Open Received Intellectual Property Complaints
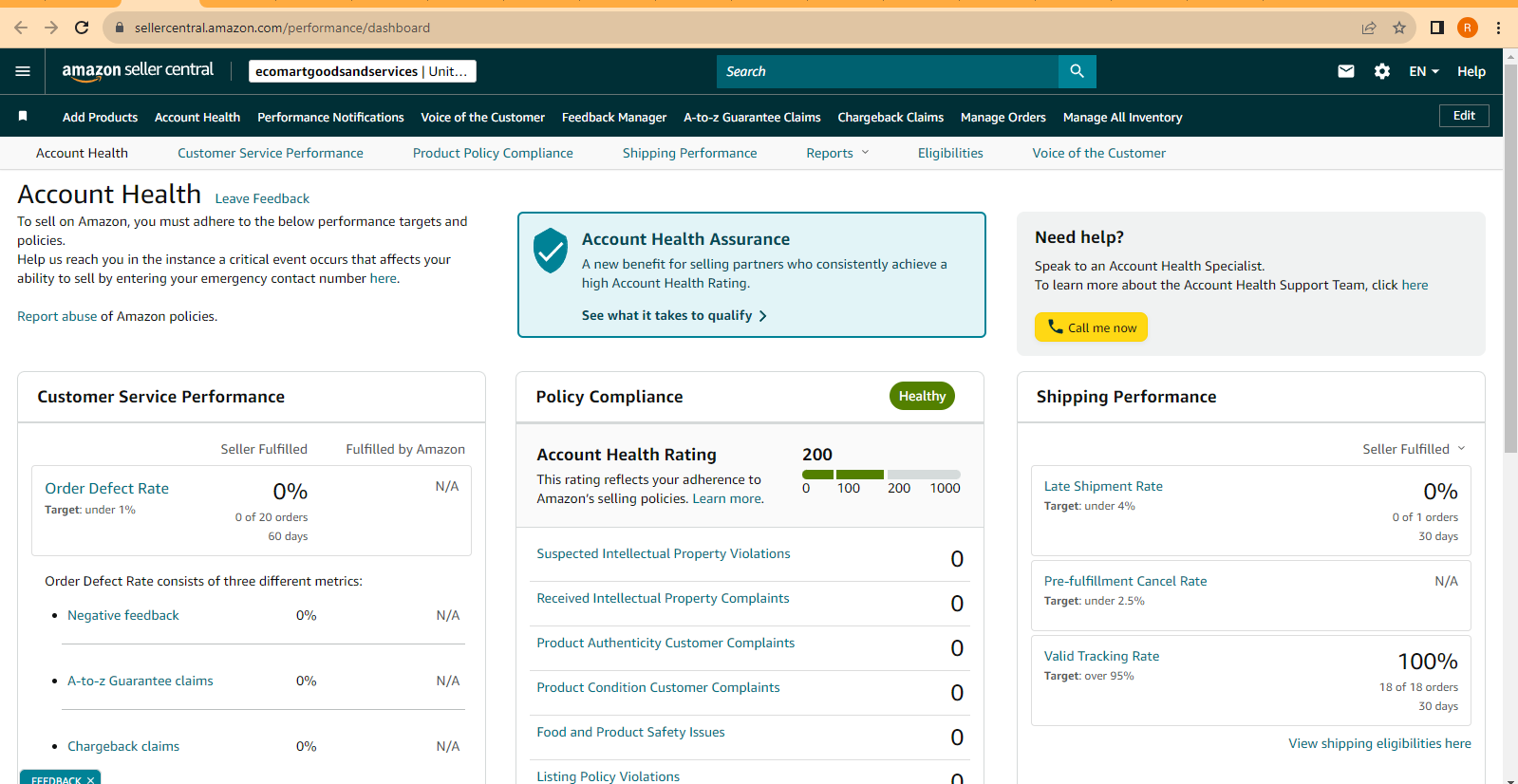1518x784 pixels. pyautogui.click(x=663, y=598)
